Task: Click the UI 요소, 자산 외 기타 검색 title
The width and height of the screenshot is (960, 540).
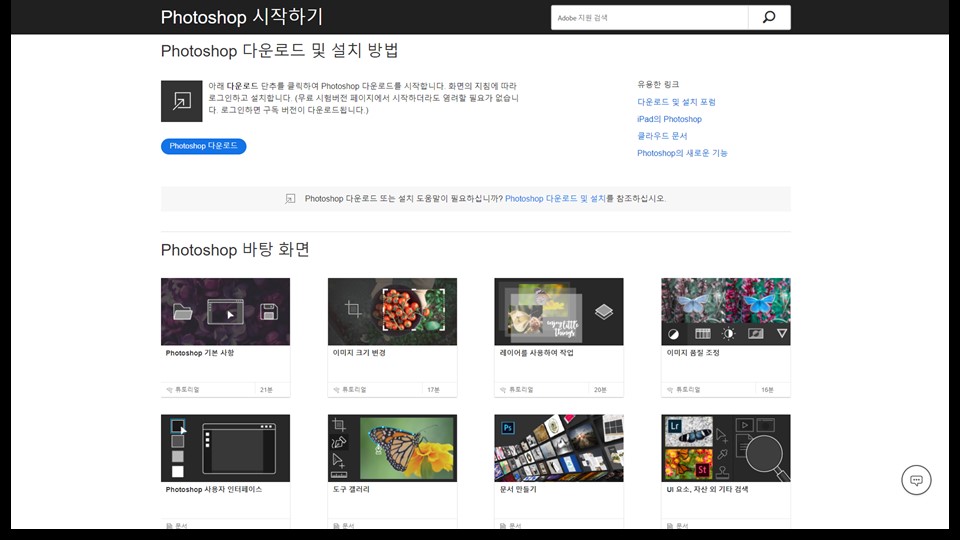Action: (x=707, y=490)
